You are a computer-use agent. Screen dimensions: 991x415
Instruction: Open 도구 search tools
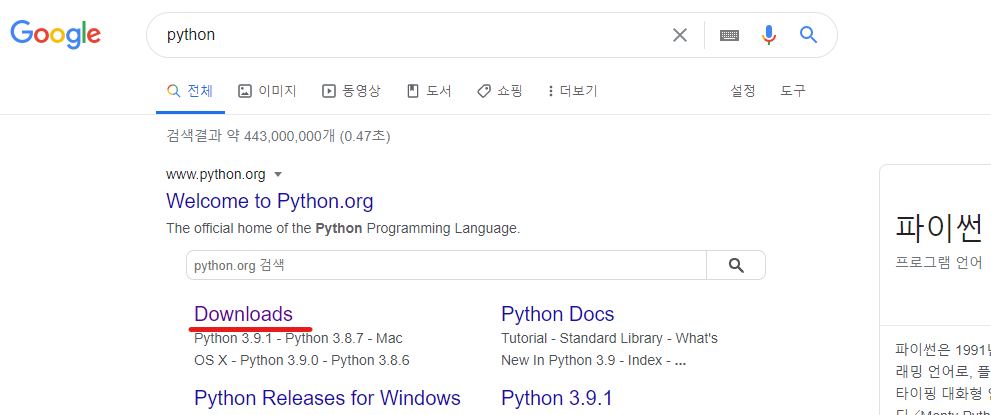793,91
